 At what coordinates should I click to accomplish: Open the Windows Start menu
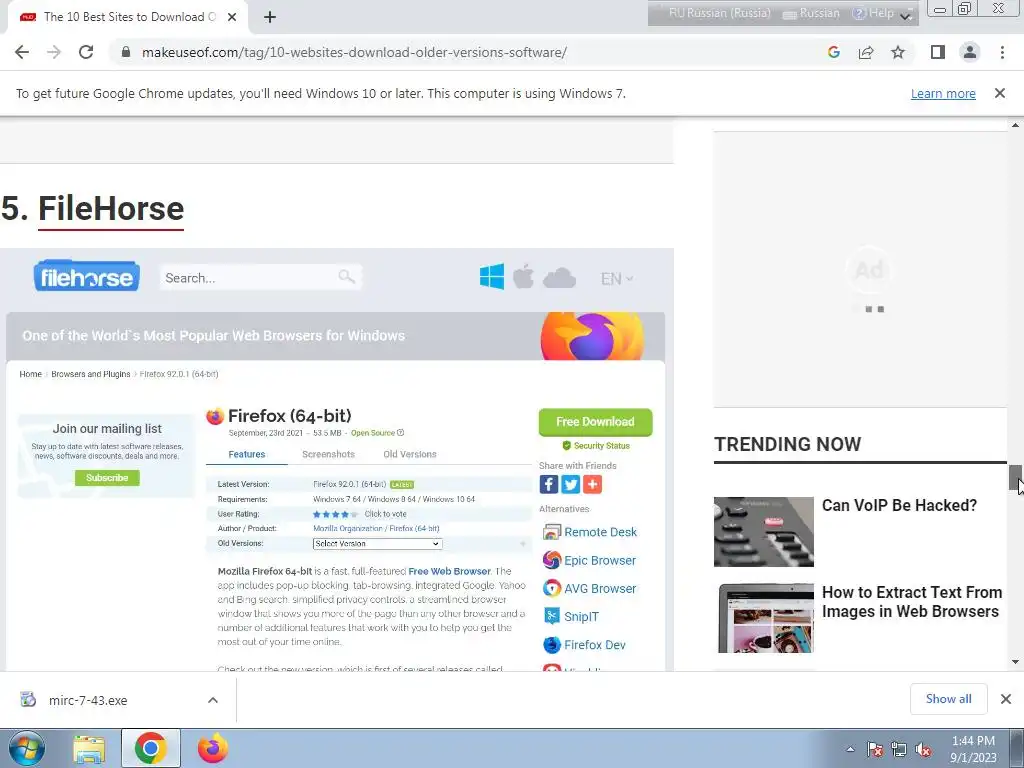[x=27, y=749]
